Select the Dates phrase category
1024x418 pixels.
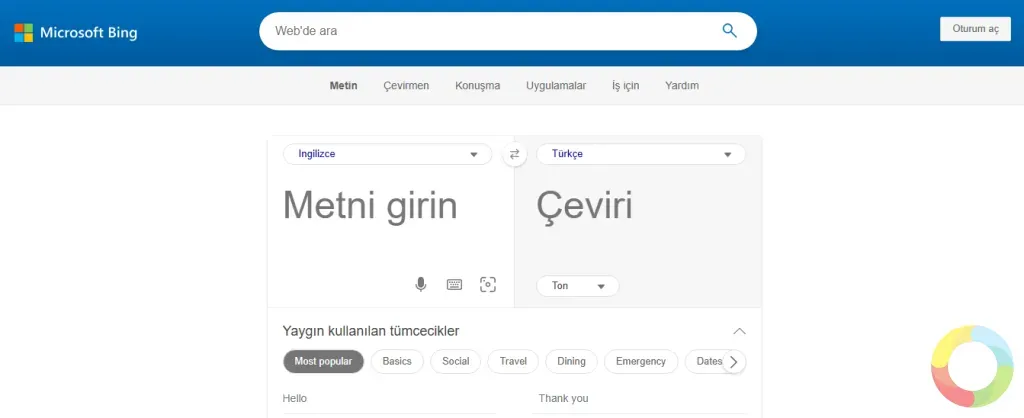(x=707, y=361)
